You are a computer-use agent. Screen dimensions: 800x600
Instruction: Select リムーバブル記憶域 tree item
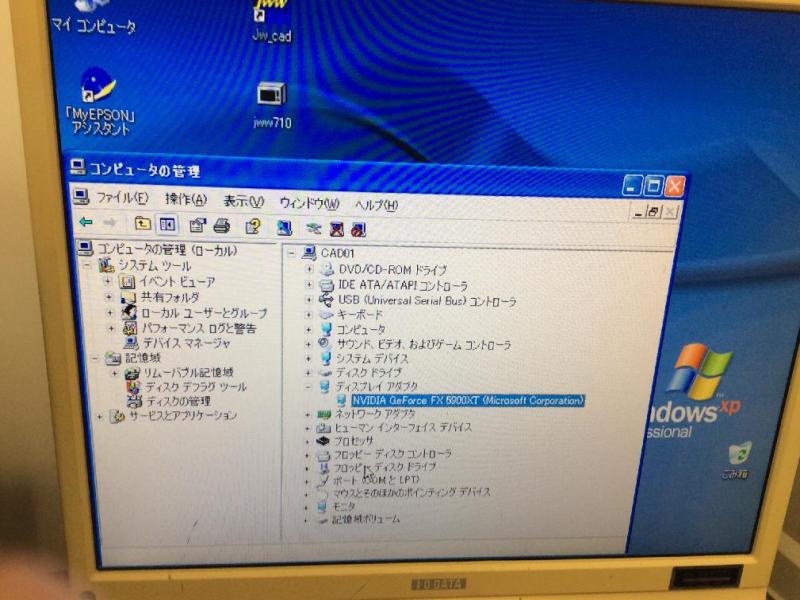click(188, 372)
